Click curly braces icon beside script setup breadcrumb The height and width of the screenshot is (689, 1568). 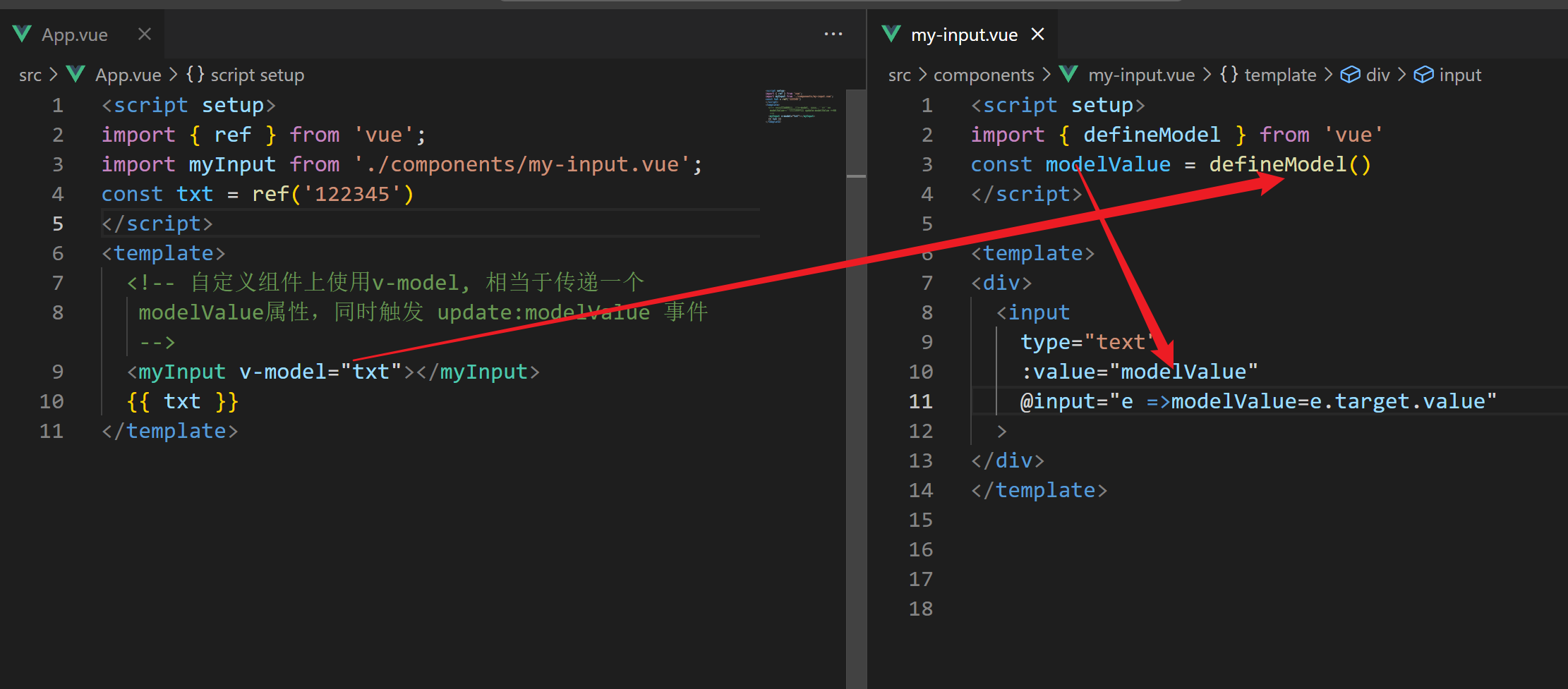(x=195, y=75)
